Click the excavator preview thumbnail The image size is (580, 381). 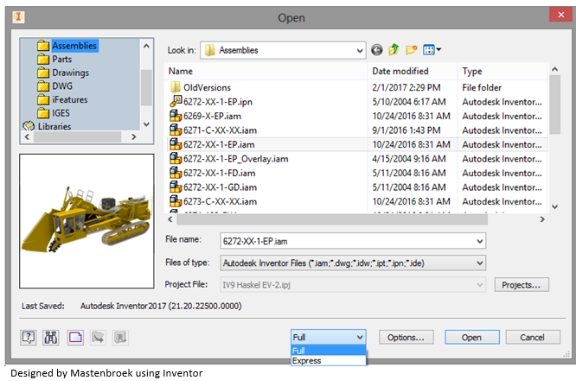tap(87, 221)
